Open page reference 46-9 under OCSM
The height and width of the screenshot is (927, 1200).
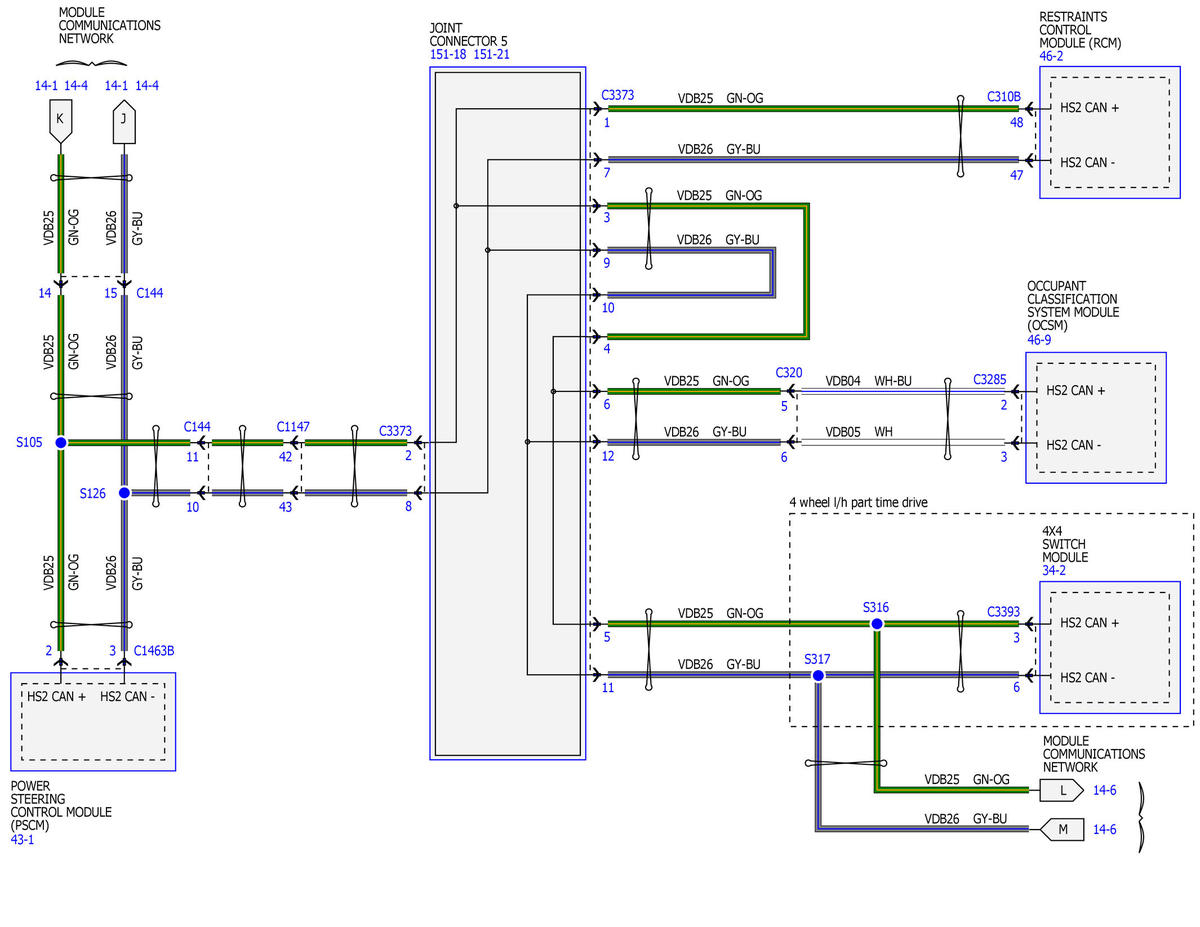pos(1040,340)
